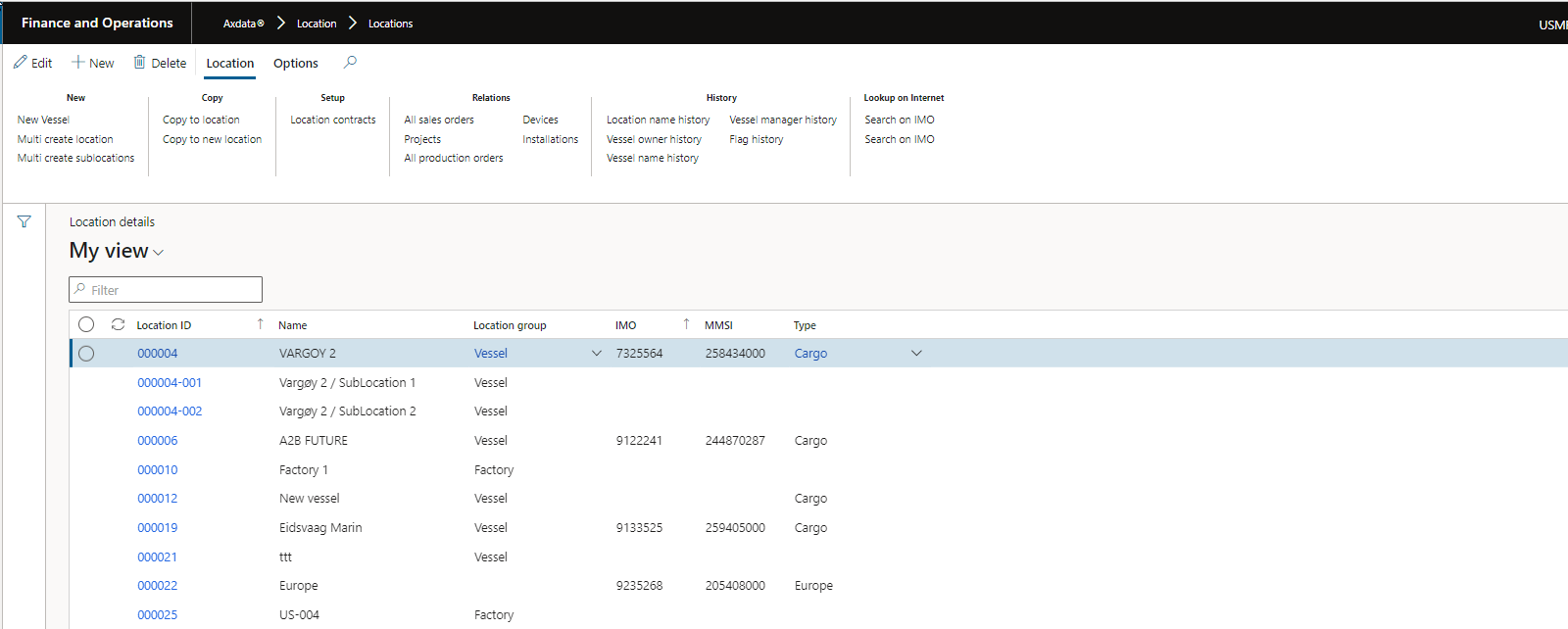Viewport: 1568px width, 629px height.
Task: Open Devices relation
Action: [540, 120]
